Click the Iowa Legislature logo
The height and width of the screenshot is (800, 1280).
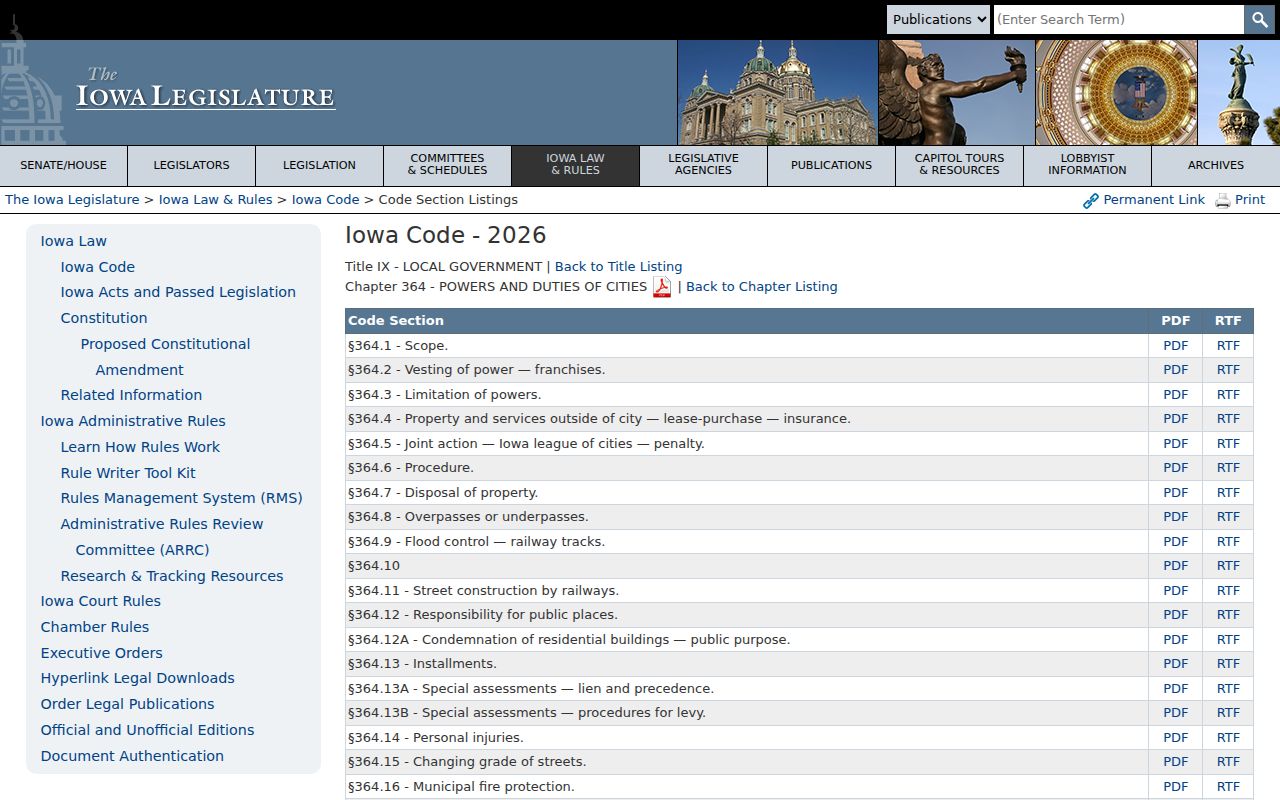[206, 89]
